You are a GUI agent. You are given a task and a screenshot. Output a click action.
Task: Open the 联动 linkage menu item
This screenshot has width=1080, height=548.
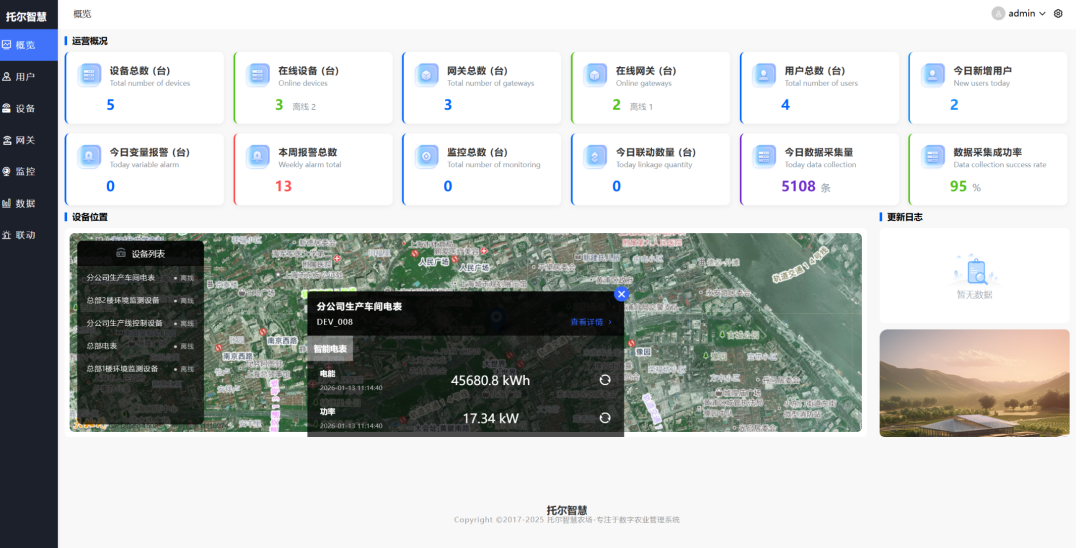(28, 235)
